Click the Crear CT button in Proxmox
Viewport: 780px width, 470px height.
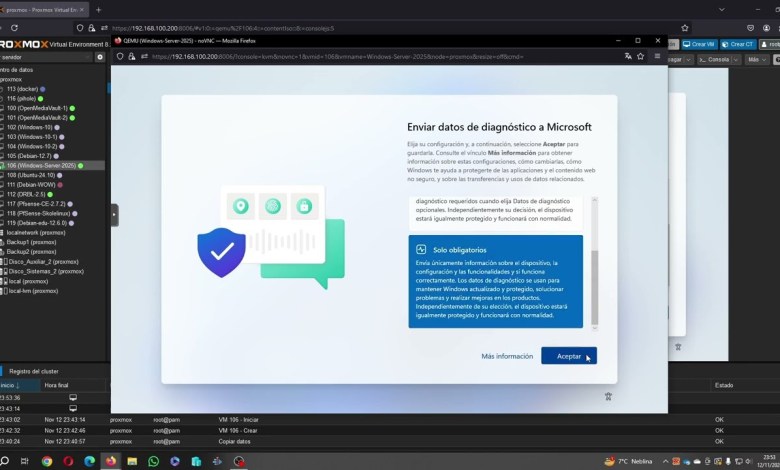pyautogui.click(x=738, y=44)
